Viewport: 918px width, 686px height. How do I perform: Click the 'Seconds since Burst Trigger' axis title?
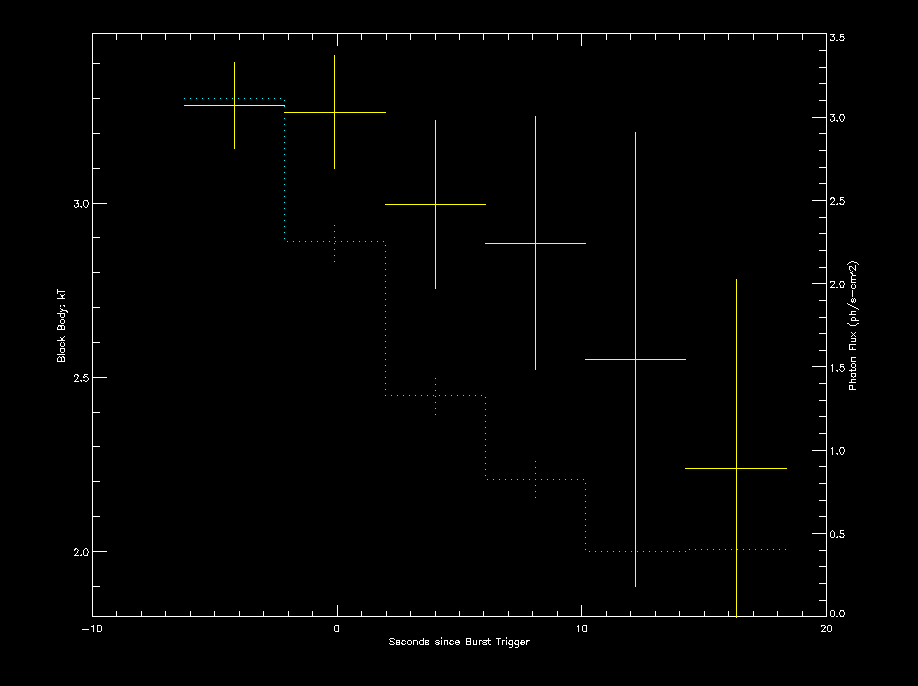[459, 642]
